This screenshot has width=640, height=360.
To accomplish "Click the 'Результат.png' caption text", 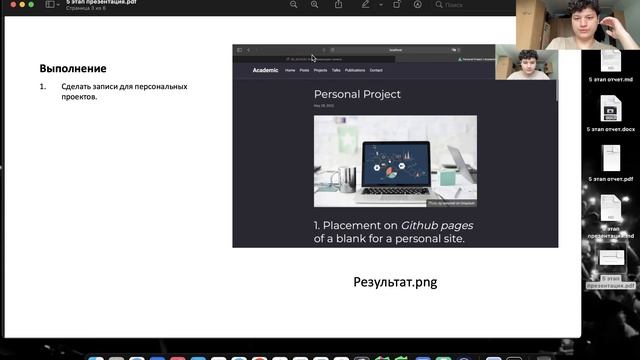I will pos(395,282).
